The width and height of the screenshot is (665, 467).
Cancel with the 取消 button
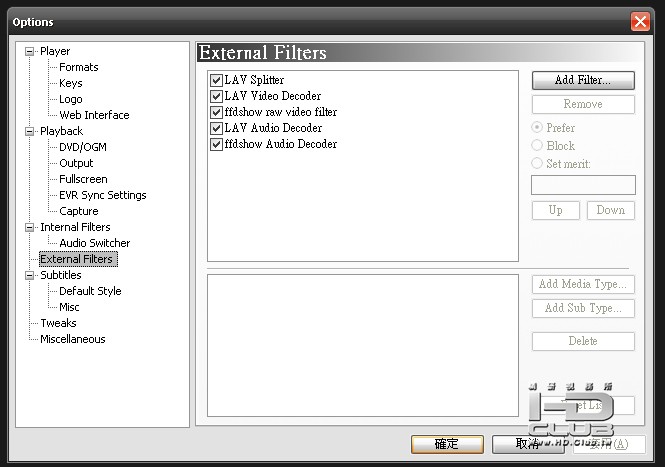pyautogui.click(x=528, y=445)
